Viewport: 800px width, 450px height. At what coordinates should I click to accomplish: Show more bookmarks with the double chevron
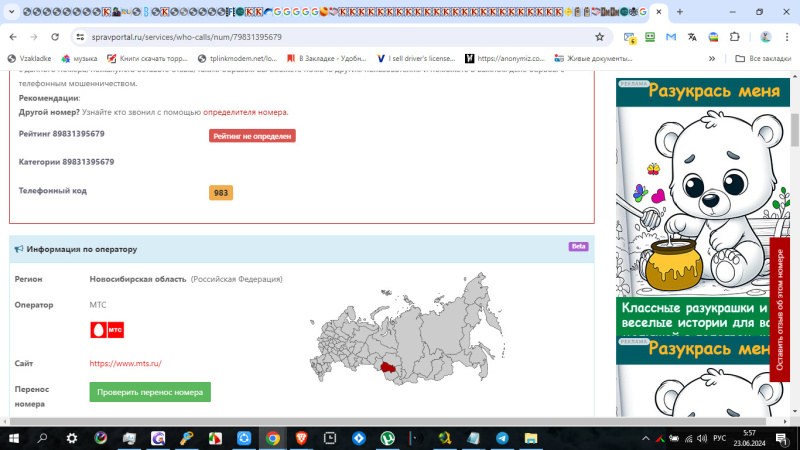click(x=712, y=59)
